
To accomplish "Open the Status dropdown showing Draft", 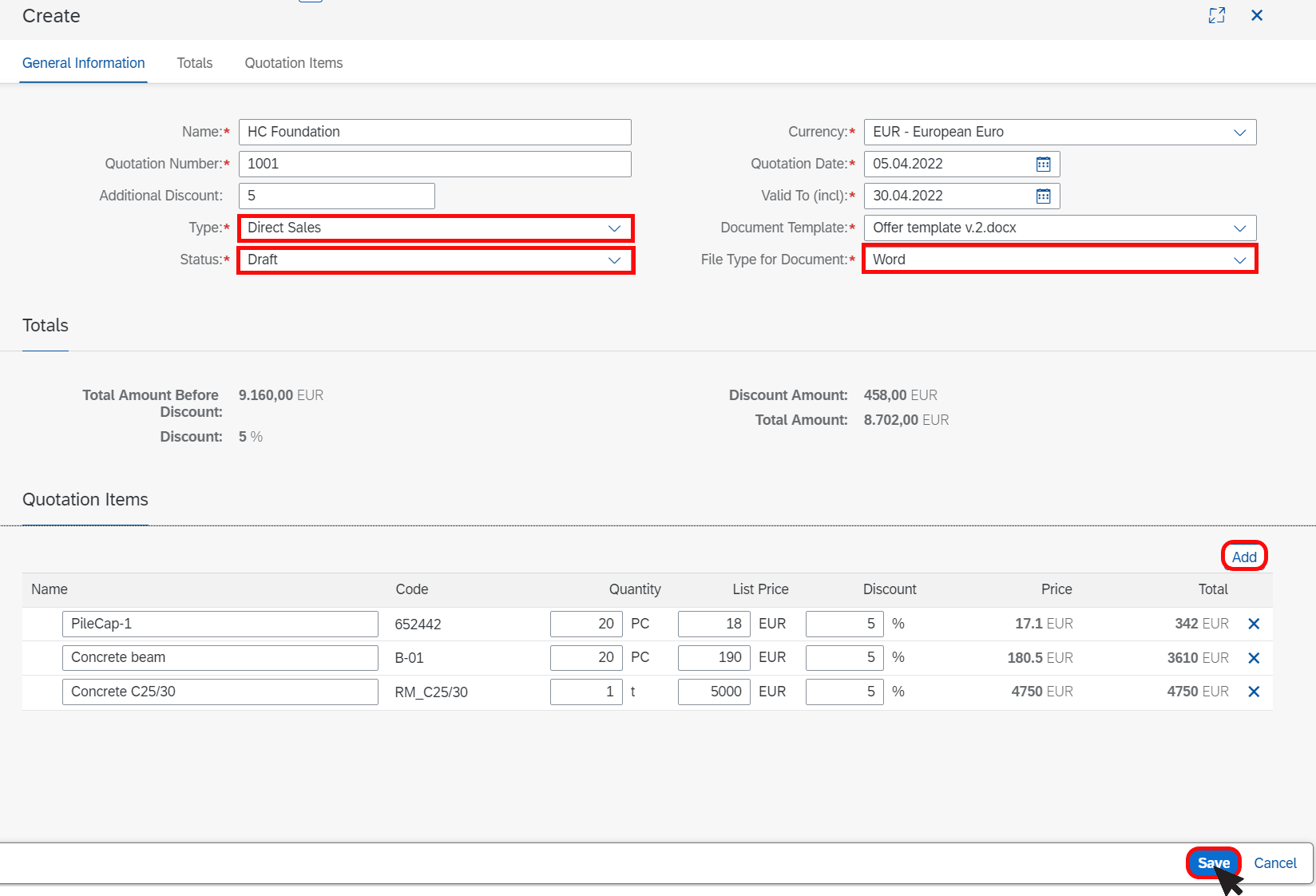I will click(614, 260).
